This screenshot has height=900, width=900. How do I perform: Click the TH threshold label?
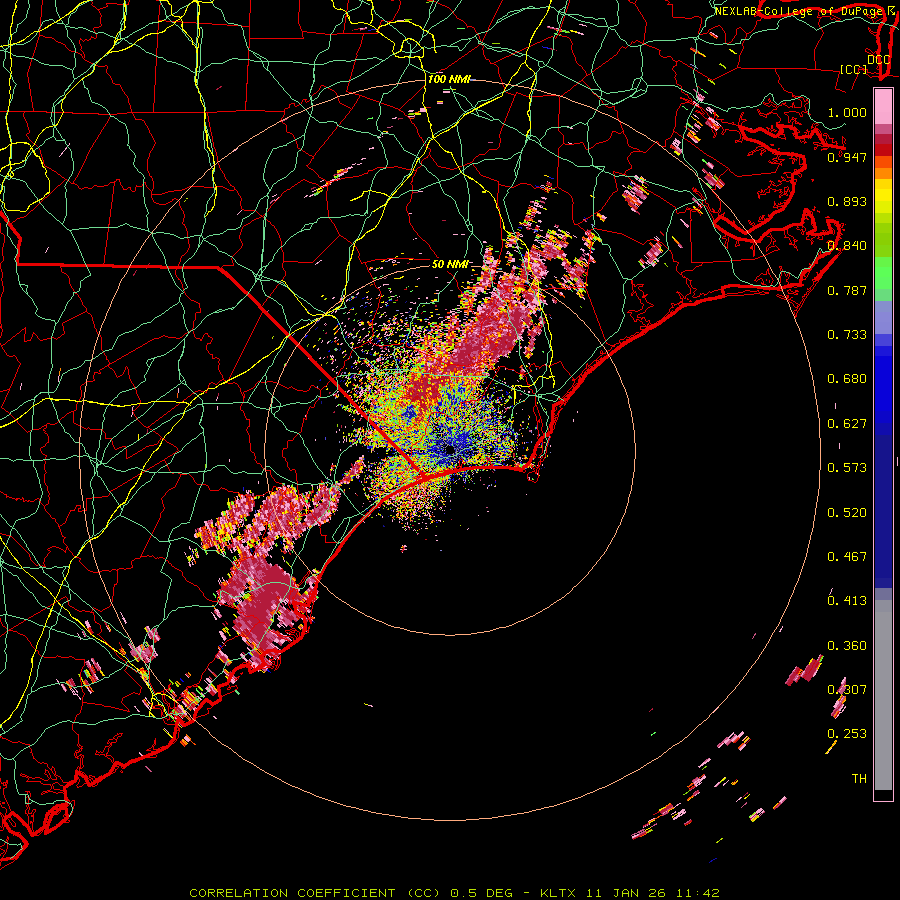[x=859, y=779]
